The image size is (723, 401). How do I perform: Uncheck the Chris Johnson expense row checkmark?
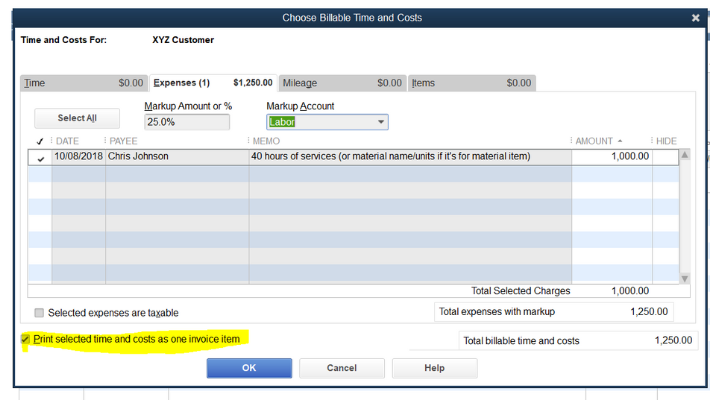coord(41,158)
